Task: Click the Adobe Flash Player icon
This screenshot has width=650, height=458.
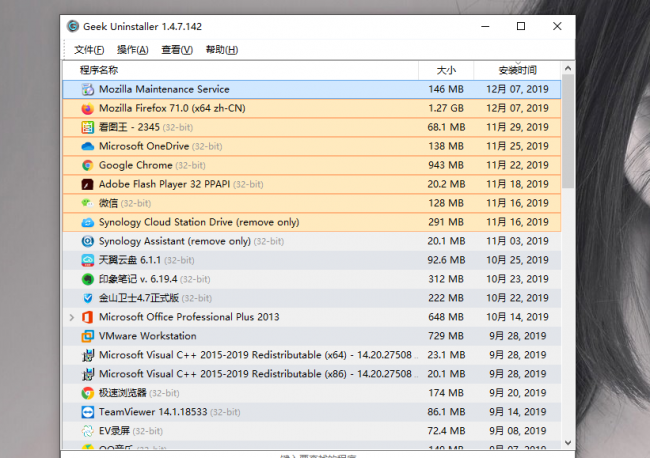Action: (87, 184)
